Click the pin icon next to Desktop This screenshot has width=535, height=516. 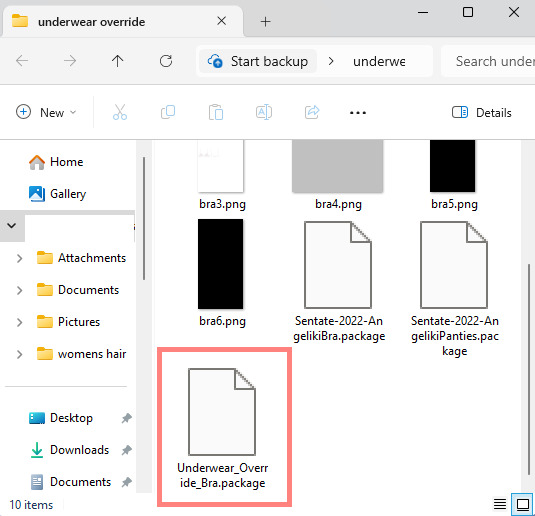[x=127, y=418]
